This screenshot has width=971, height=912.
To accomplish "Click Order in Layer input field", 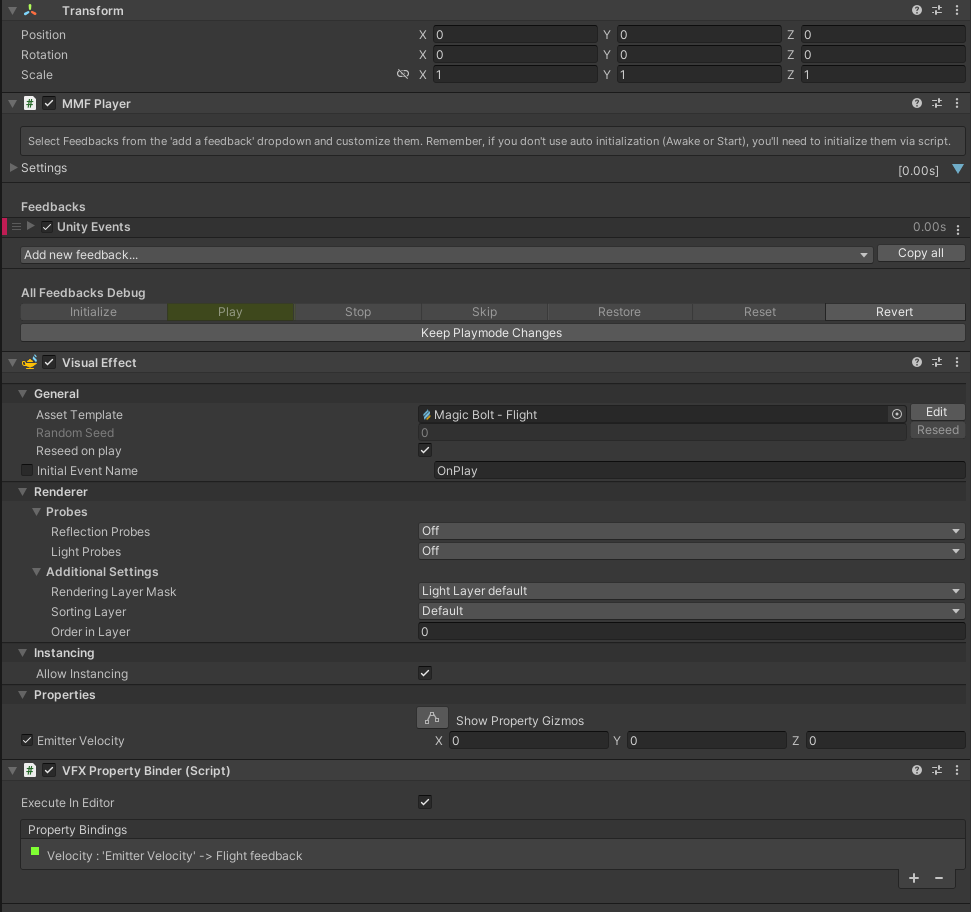I will [691, 632].
